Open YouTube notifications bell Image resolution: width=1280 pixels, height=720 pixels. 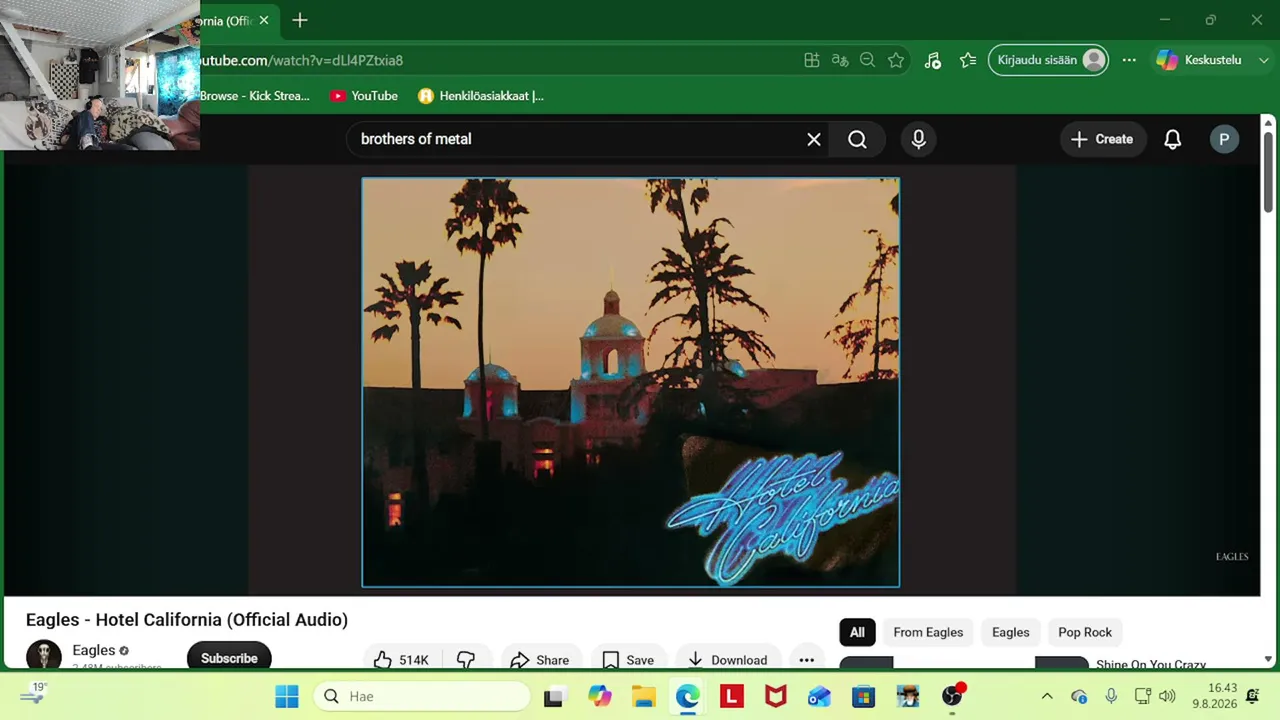click(1173, 139)
